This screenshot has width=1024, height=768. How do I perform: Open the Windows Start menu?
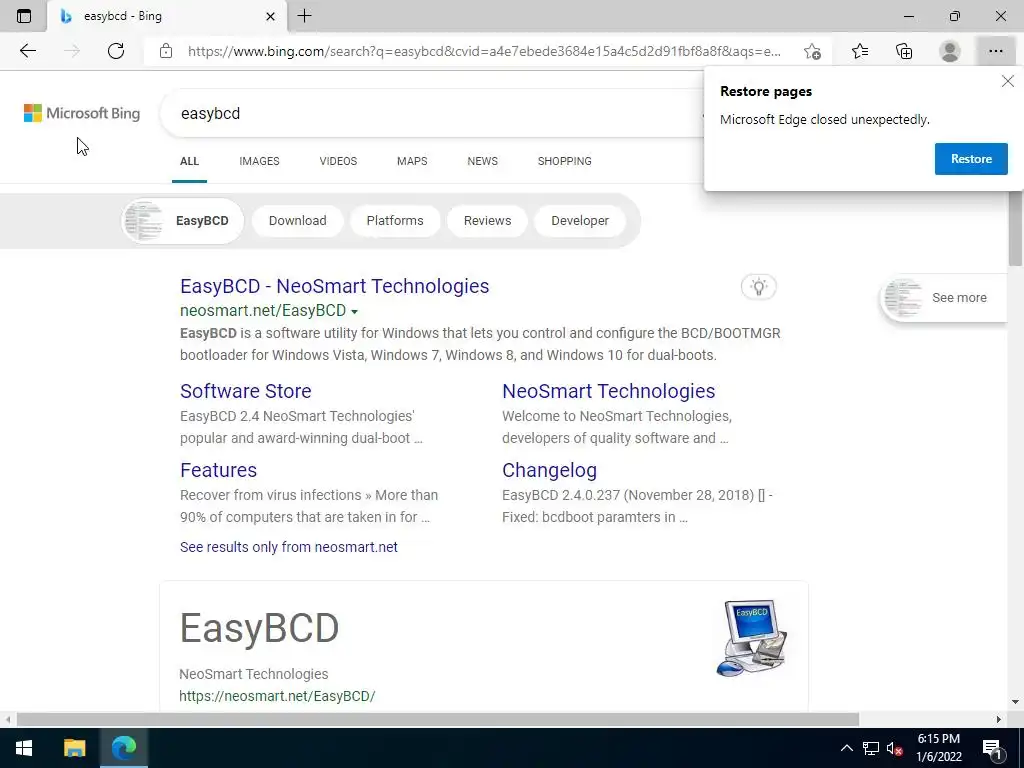pyautogui.click(x=24, y=748)
